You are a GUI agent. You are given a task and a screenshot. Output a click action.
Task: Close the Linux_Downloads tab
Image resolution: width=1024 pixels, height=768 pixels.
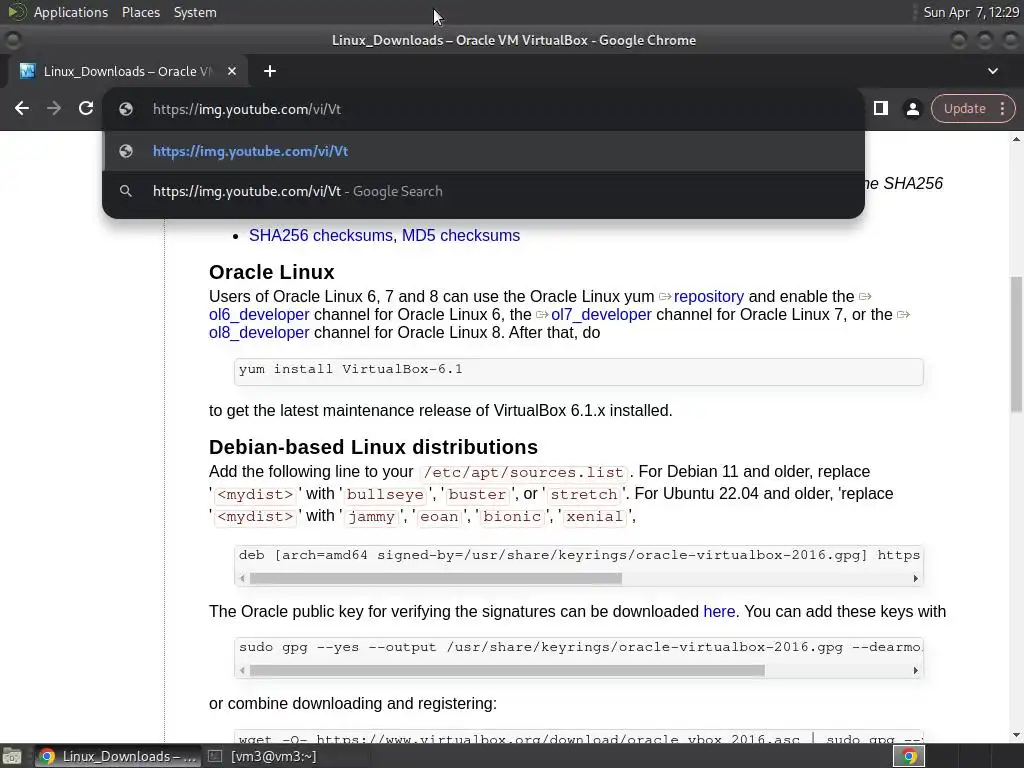tap(232, 71)
